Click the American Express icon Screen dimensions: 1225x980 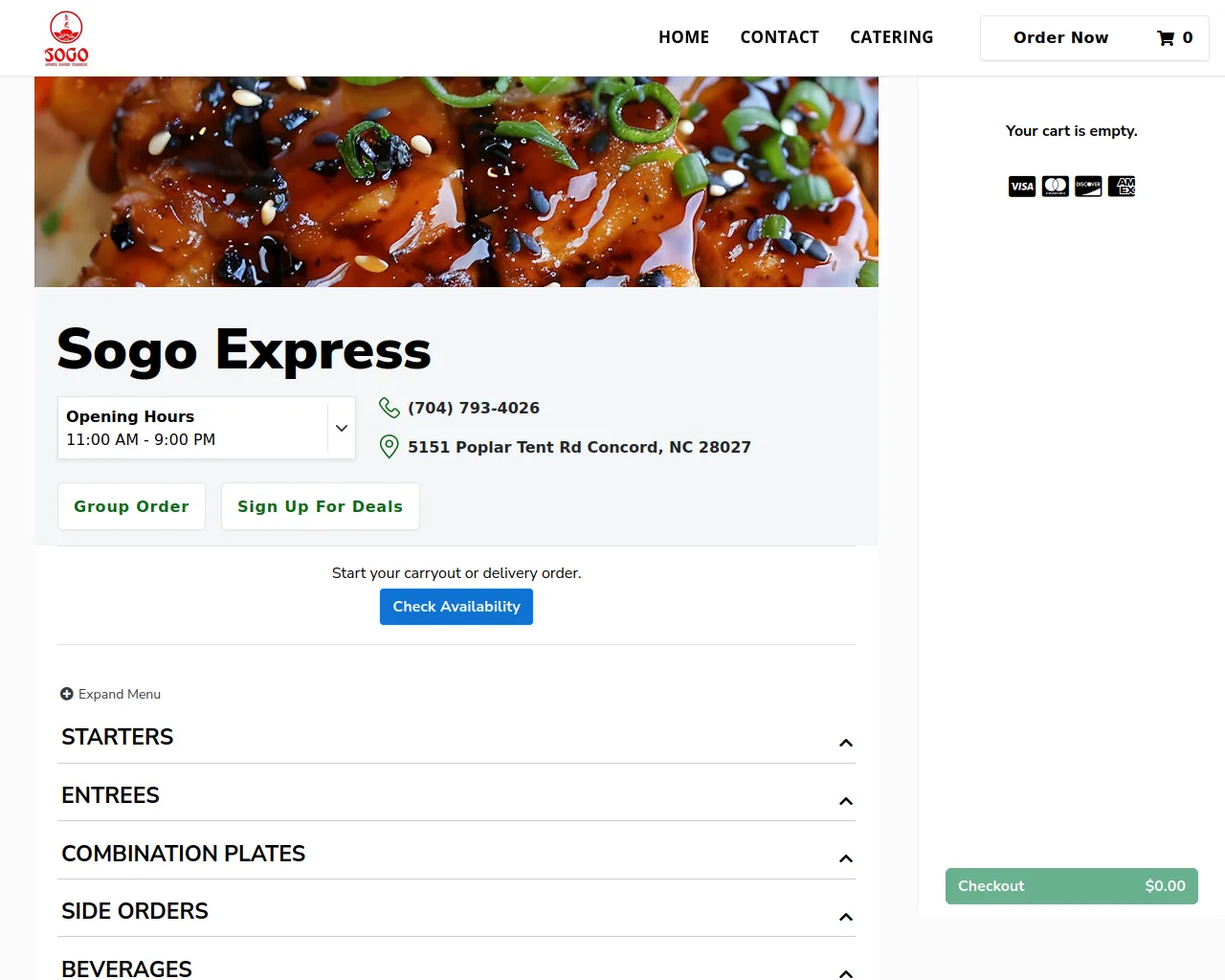tap(1122, 187)
